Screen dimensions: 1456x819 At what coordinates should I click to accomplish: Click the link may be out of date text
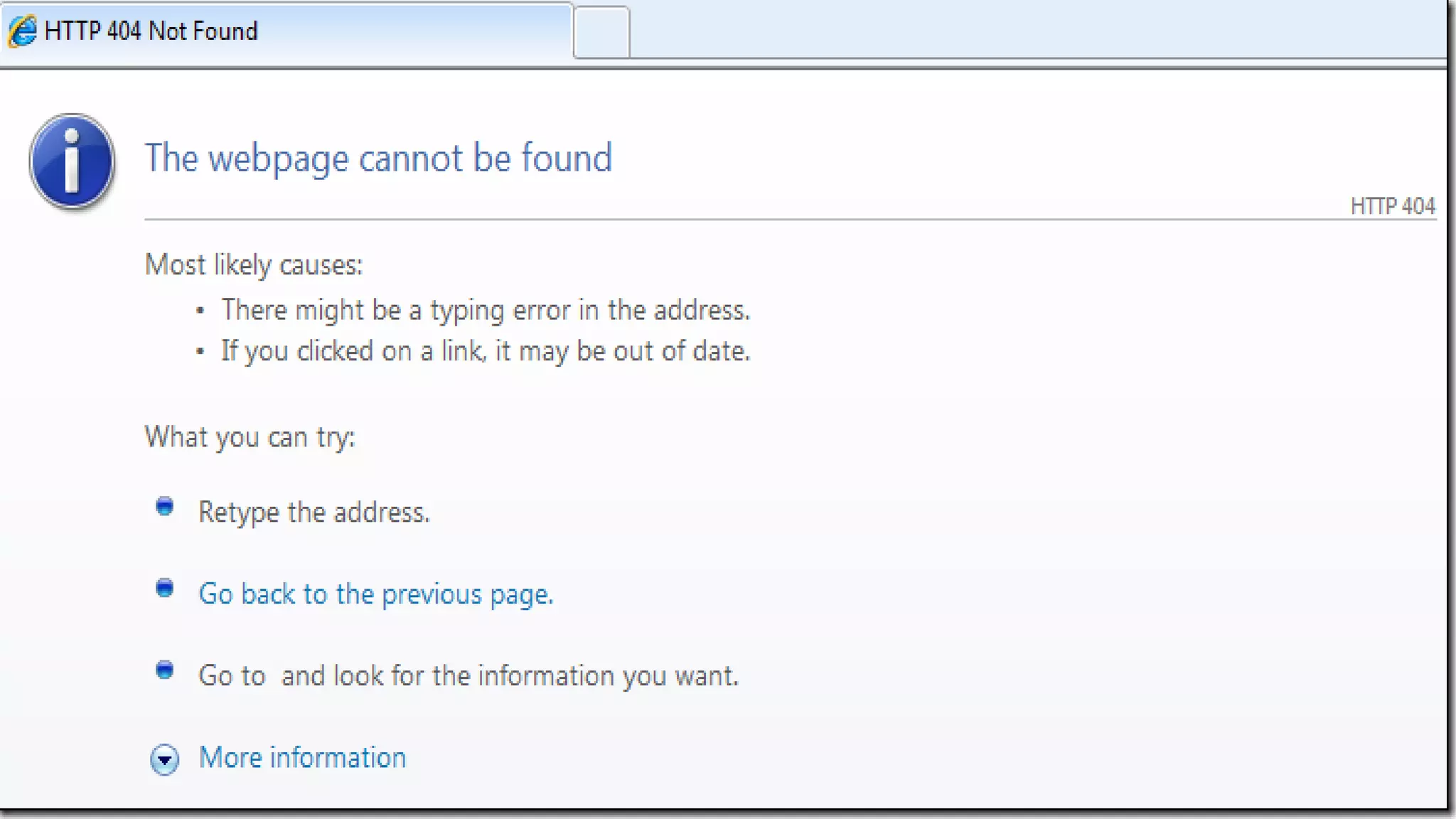click(x=486, y=351)
